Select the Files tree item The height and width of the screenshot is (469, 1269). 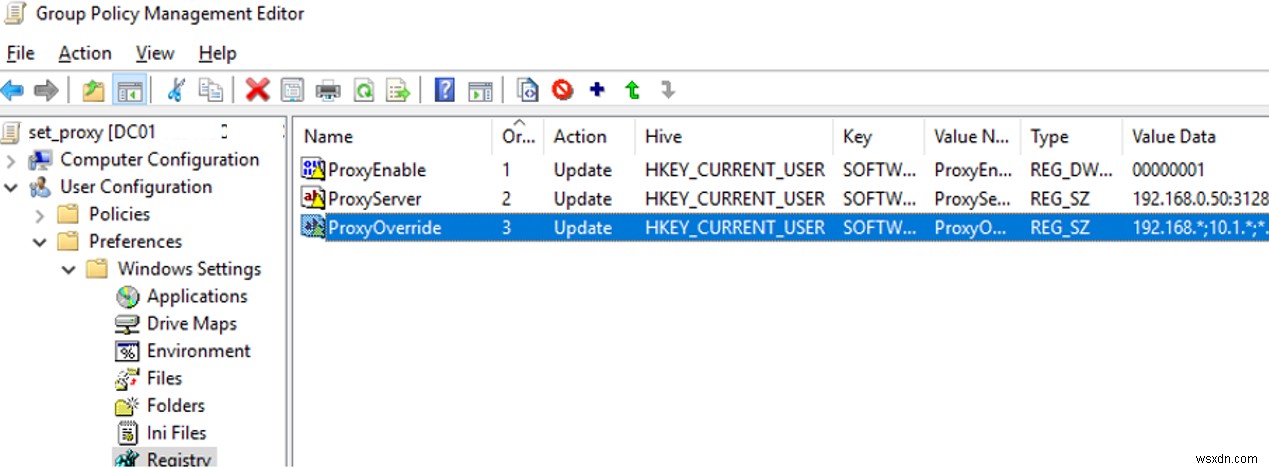pos(164,378)
